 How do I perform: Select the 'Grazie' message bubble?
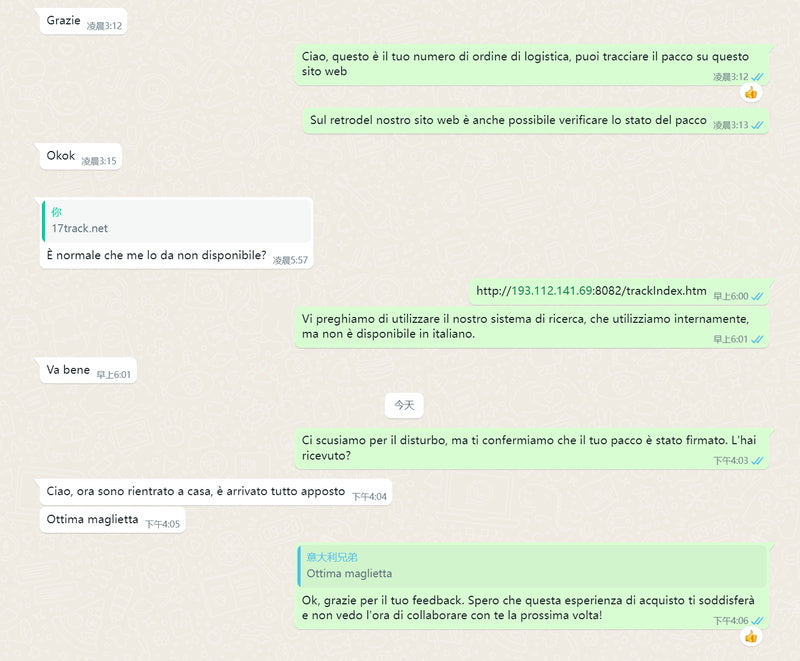coord(84,21)
